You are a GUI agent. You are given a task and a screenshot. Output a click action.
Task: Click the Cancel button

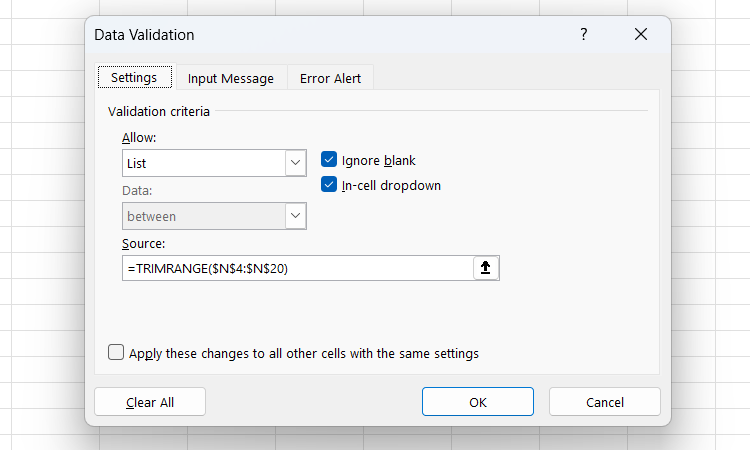pos(605,402)
